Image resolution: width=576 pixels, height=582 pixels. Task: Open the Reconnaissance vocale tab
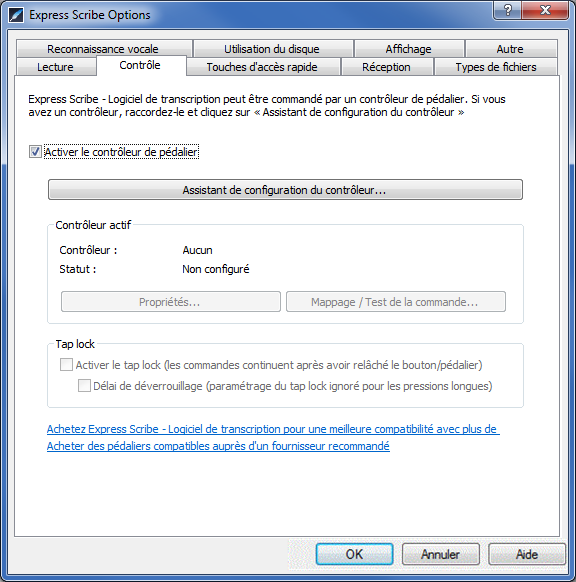[103, 49]
